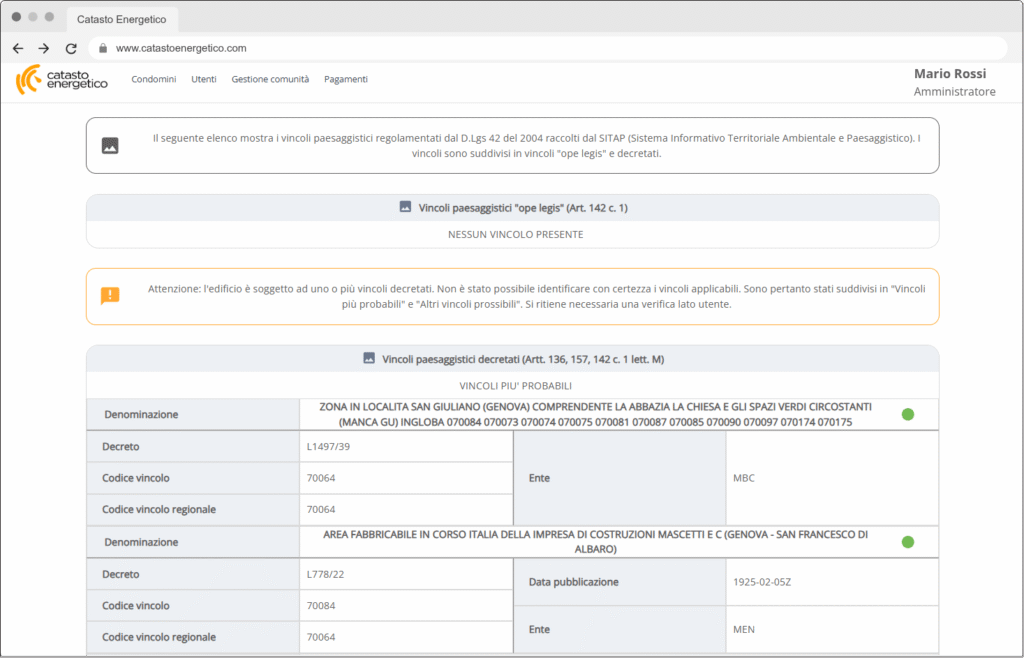Screen dimensions: 1024x658
Task: Click the orange warning alert icon
Action: [110, 296]
